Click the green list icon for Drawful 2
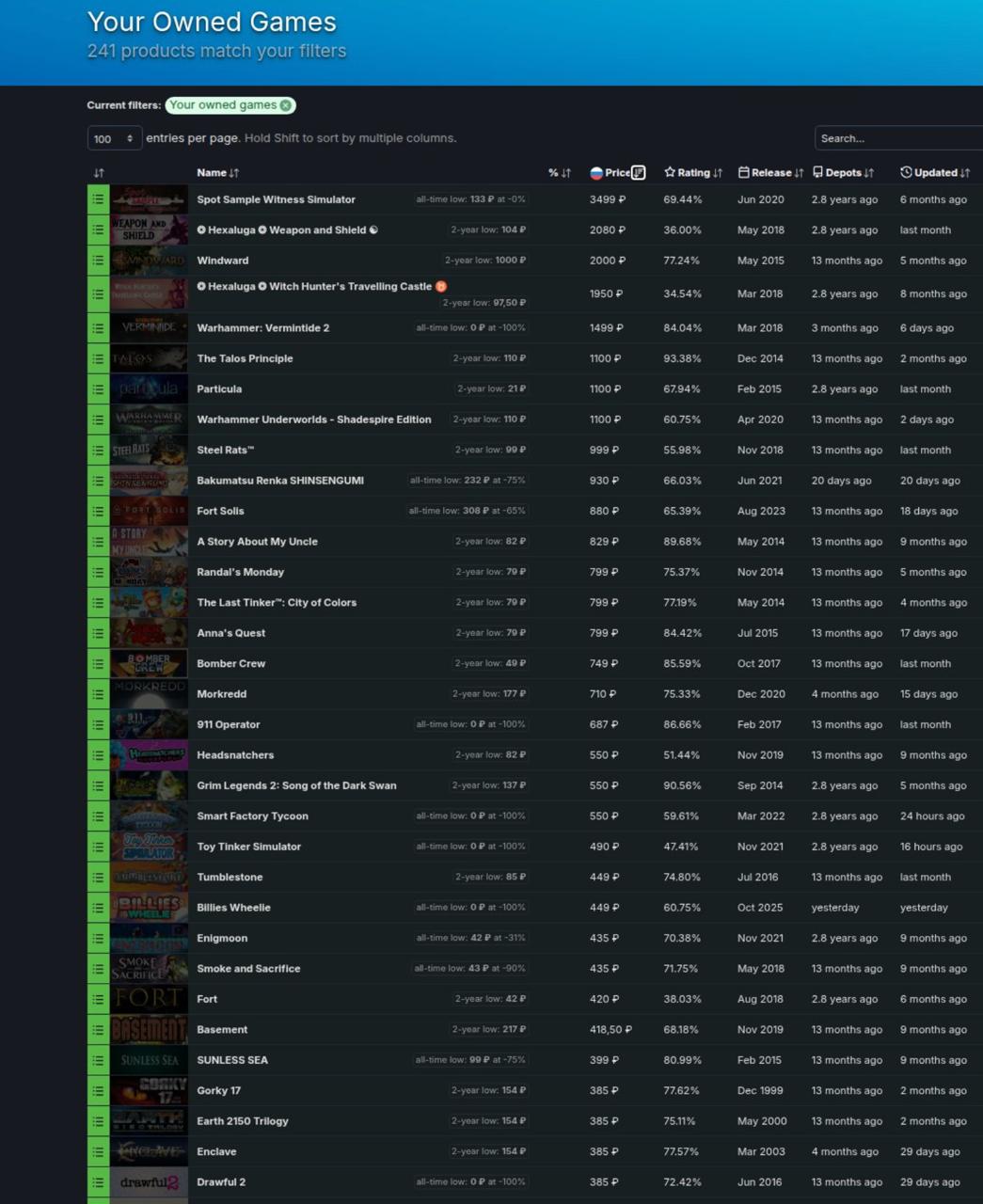Image resolution: width=983 pixels, height=1204 pixels. [x=98, y=1182]
